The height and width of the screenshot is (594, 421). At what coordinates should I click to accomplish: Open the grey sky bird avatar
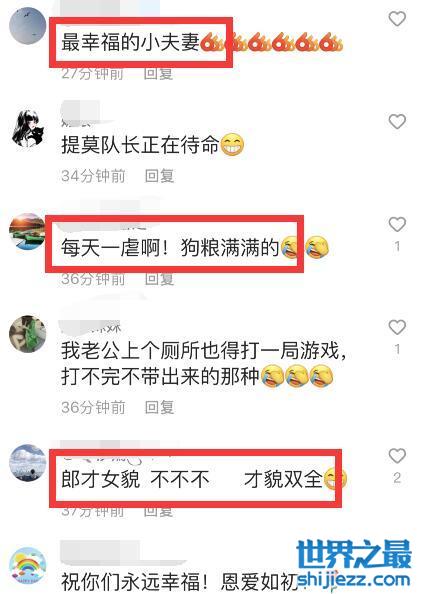27,26
